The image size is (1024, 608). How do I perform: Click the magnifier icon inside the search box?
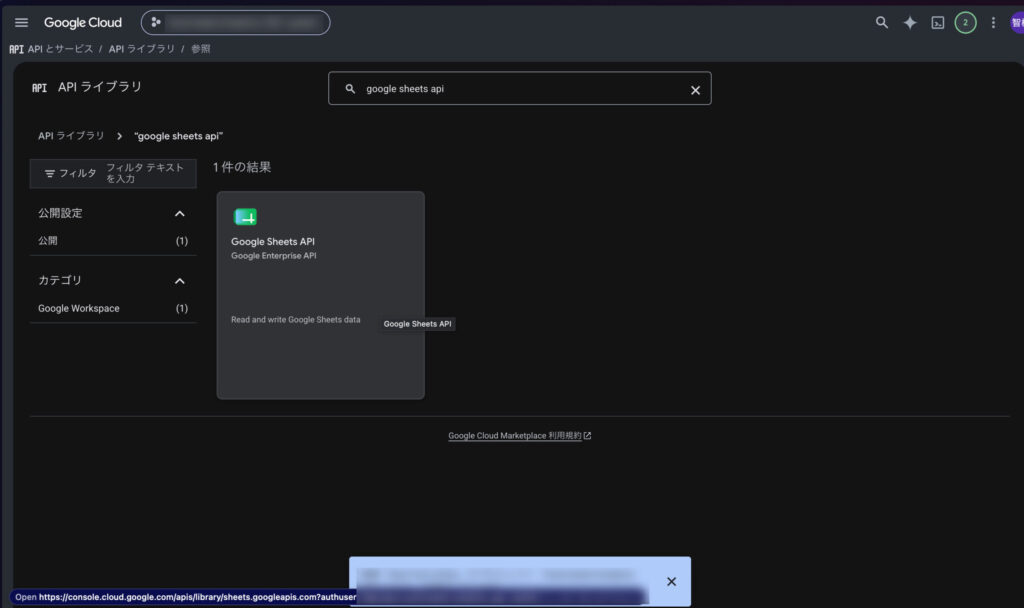(x=350, y=88)
